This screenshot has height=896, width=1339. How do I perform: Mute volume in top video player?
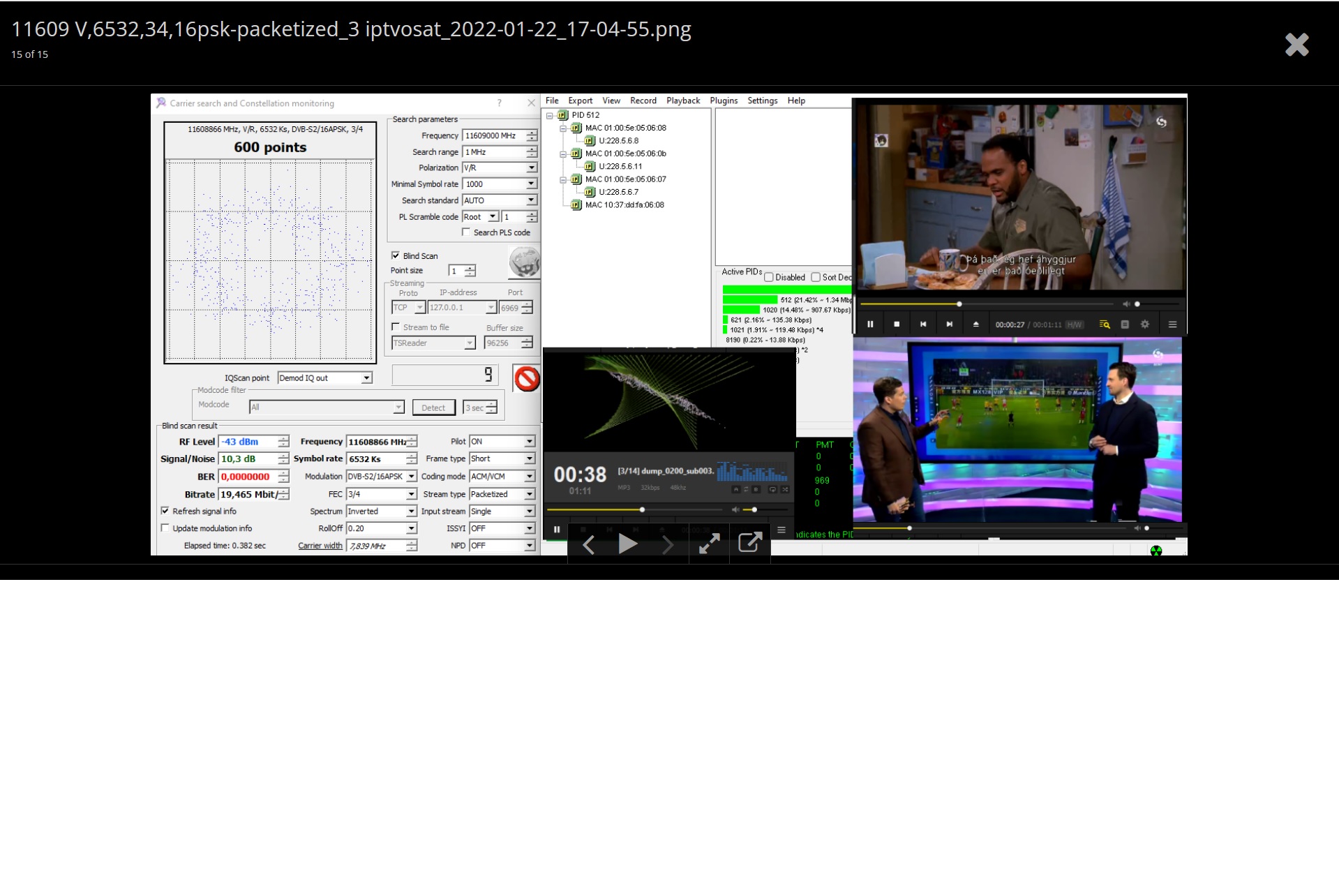(x=1125, y=304)
